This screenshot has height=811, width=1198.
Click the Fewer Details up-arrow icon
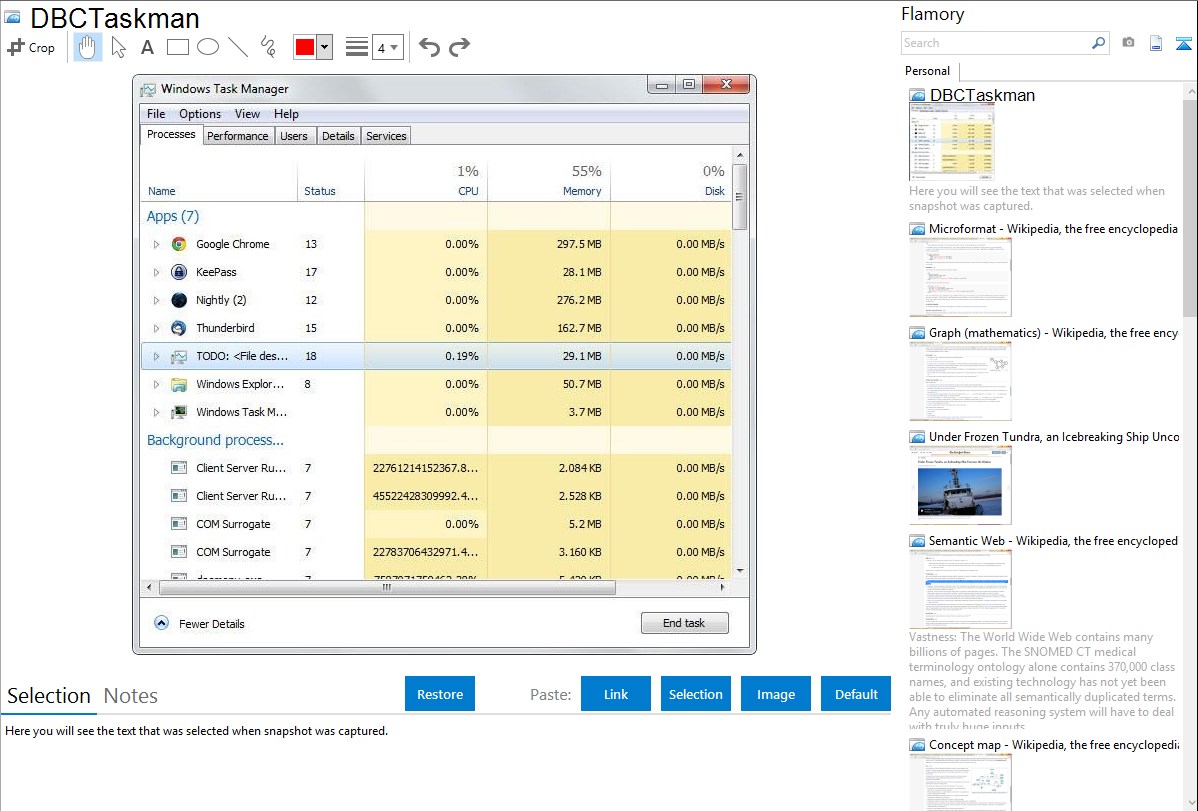pos(161,623)
